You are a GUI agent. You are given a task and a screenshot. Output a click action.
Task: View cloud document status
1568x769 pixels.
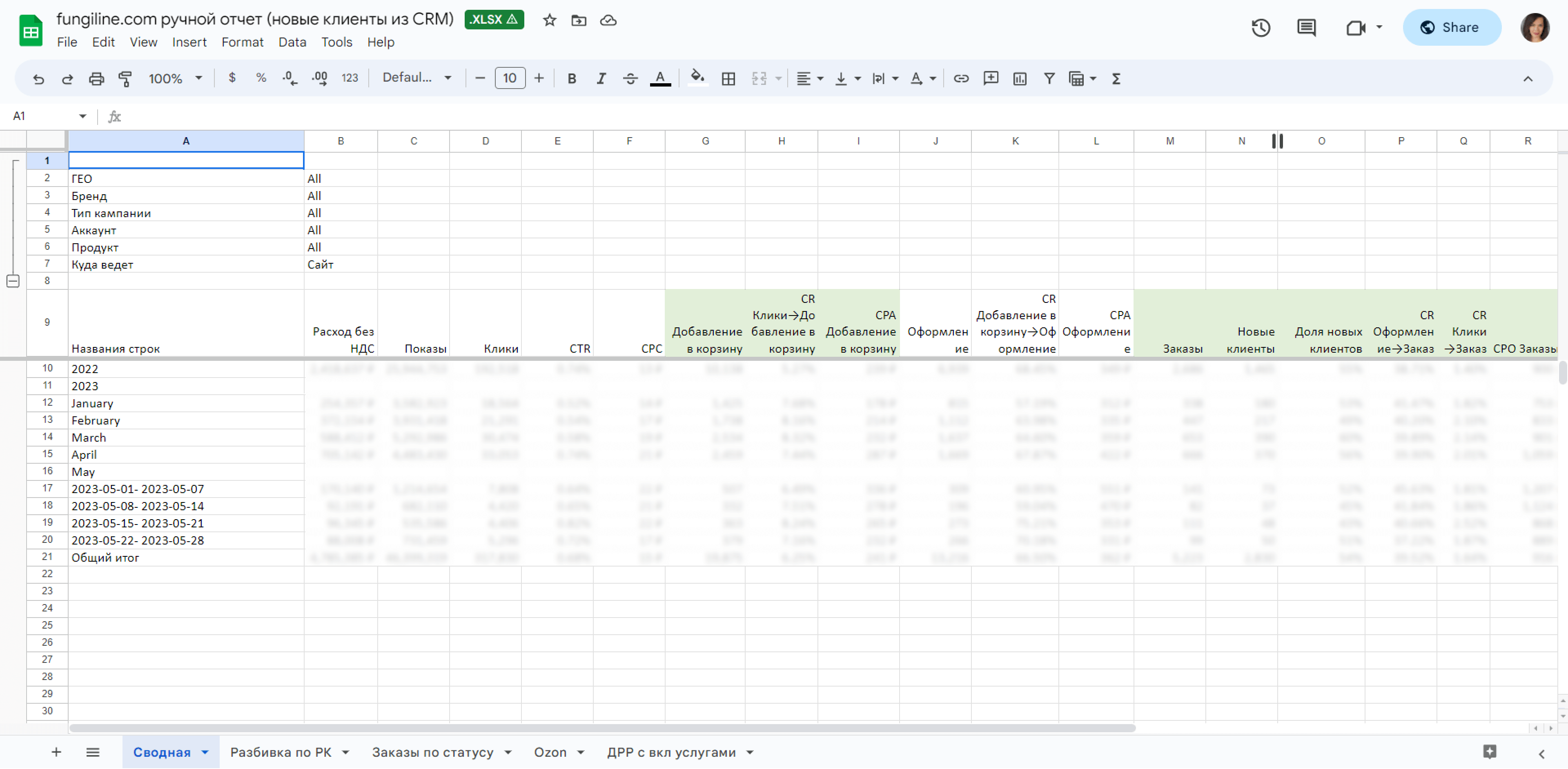608,20
